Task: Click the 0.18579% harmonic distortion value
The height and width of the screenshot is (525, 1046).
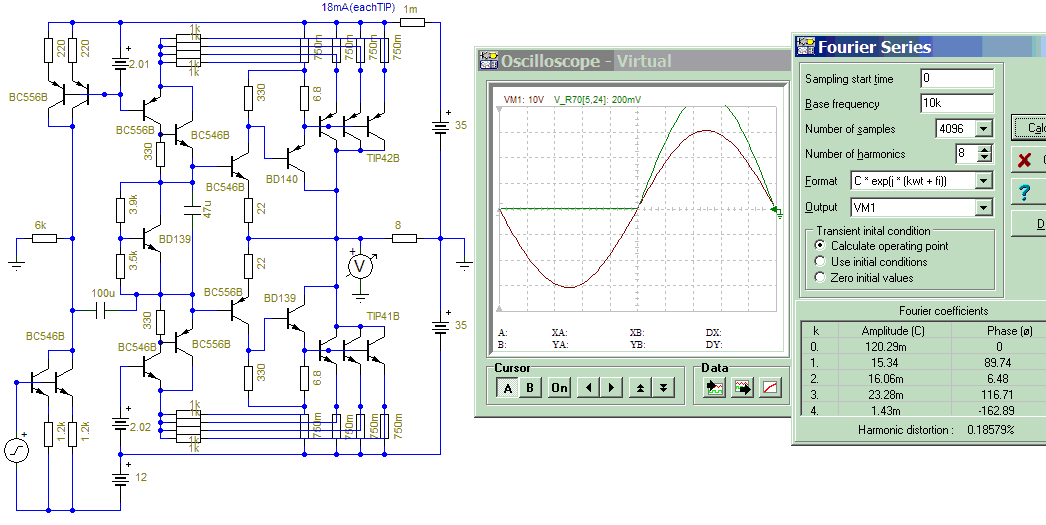Action: pos(991,430)
